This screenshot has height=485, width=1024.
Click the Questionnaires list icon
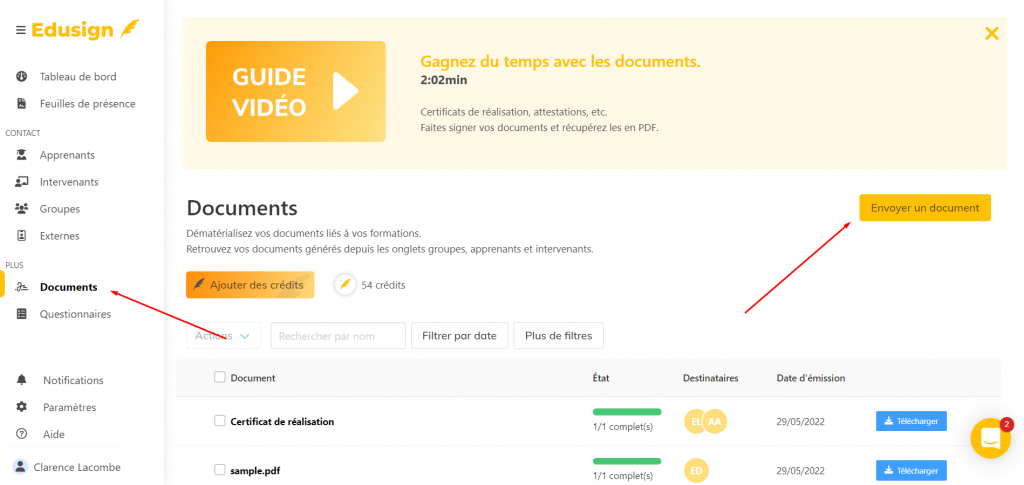[22, 314]
